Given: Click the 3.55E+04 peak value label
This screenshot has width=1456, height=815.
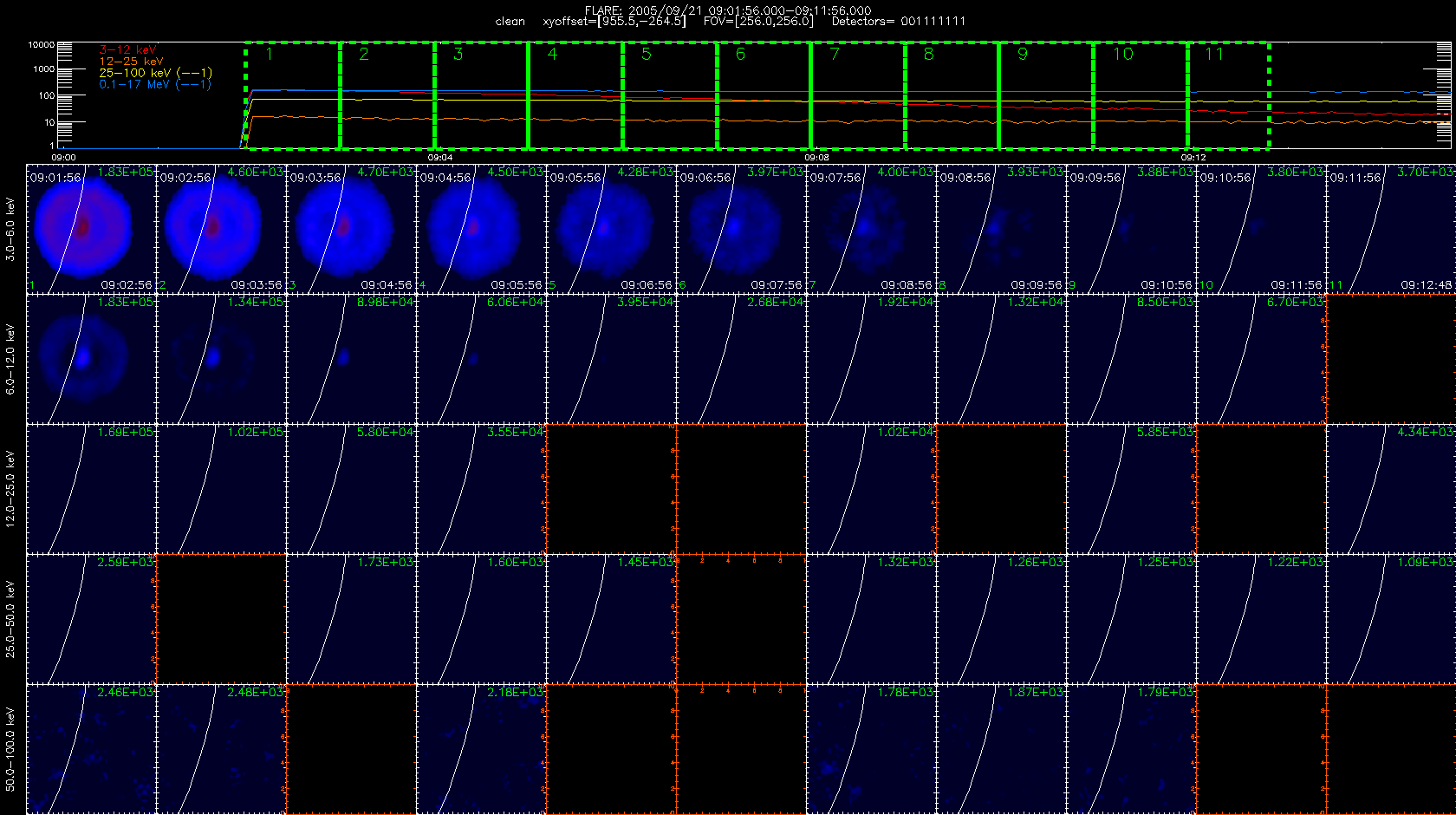Looking at the screenshot, I should coord(516,433).
